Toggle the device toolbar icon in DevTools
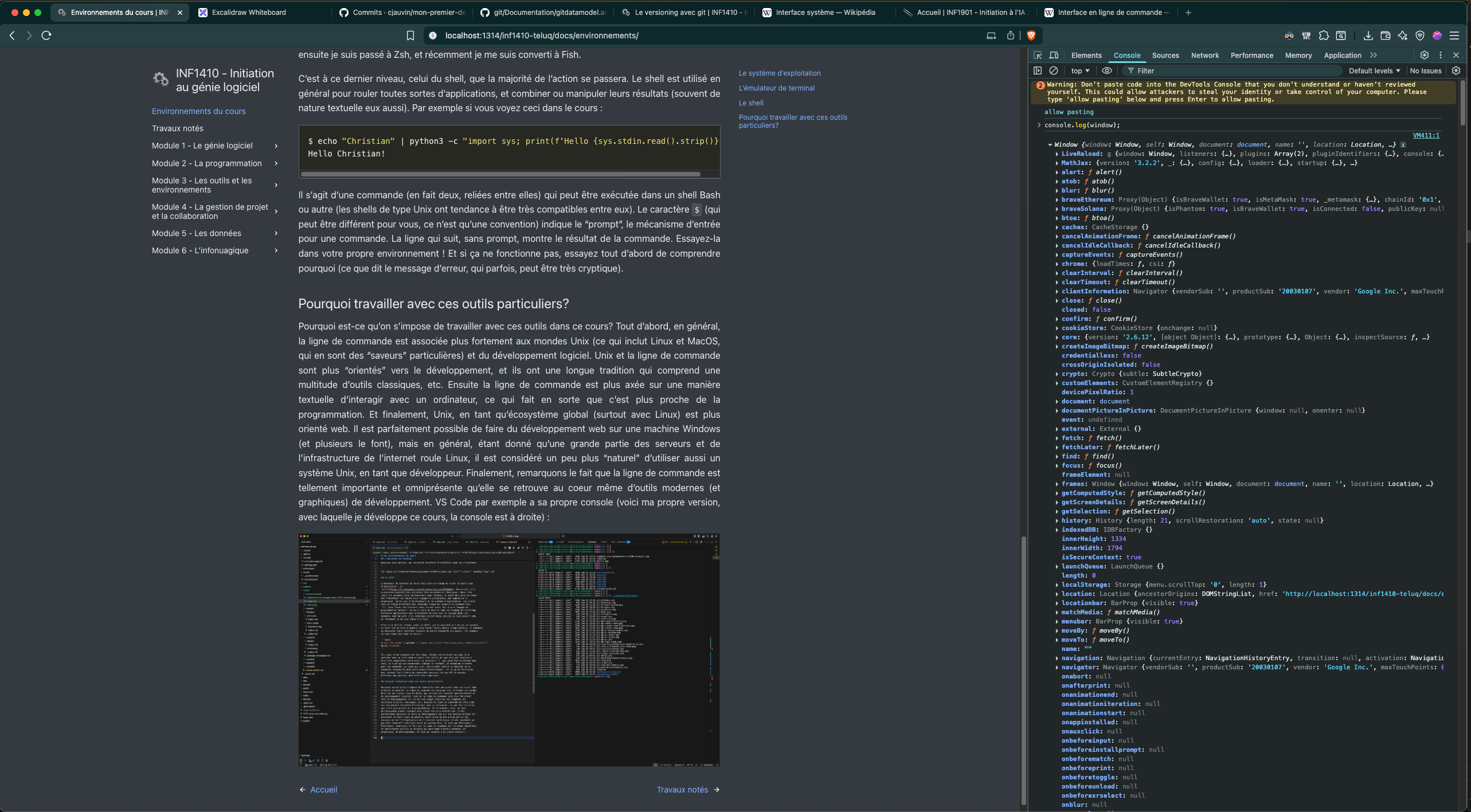 [1054, 55]
